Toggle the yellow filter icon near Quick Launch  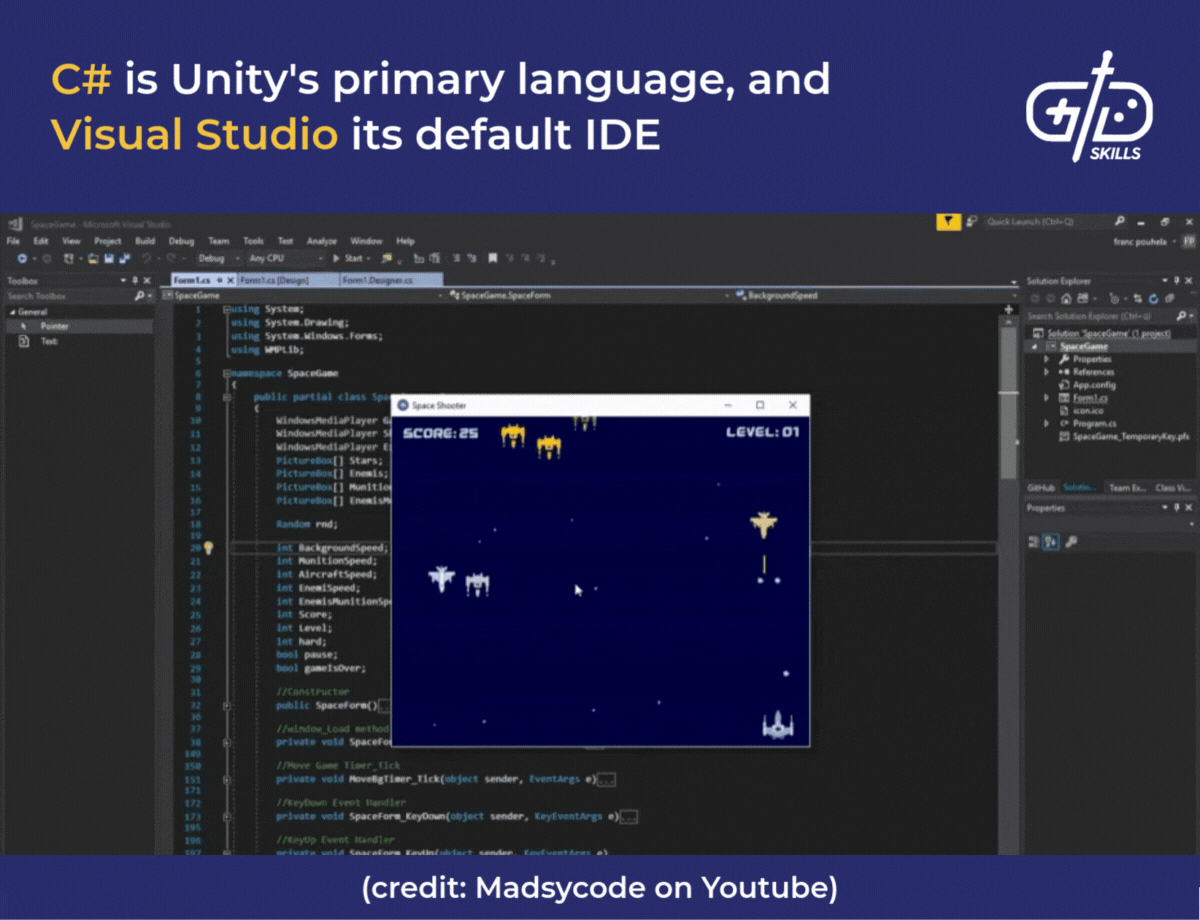(948, 221)
